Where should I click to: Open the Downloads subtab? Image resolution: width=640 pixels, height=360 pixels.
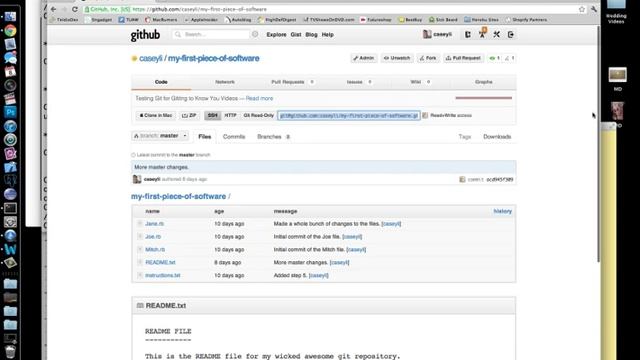(x=497, y=137)
